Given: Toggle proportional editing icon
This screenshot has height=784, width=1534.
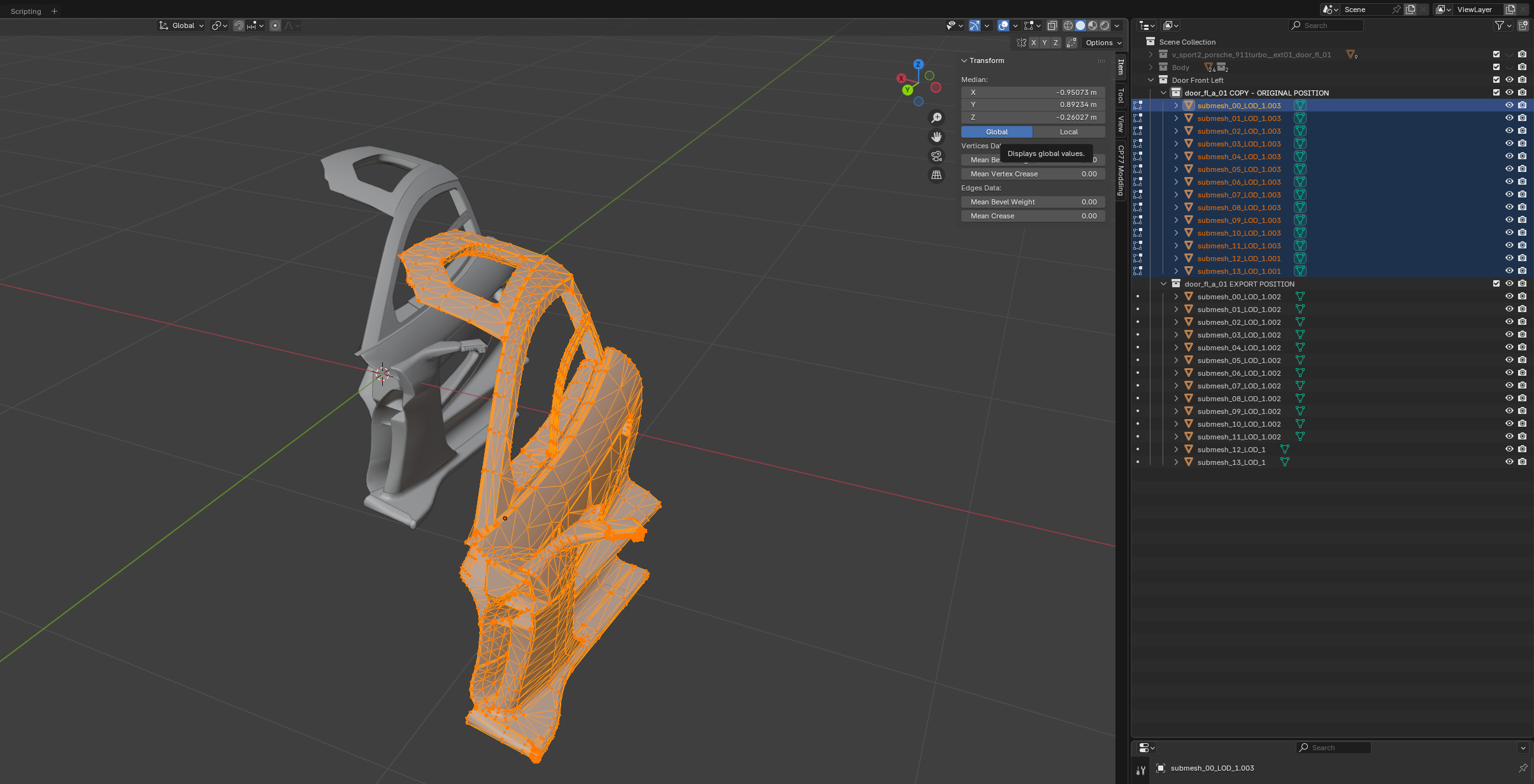Looking at the screenshot, I should [x=275, y=25].
